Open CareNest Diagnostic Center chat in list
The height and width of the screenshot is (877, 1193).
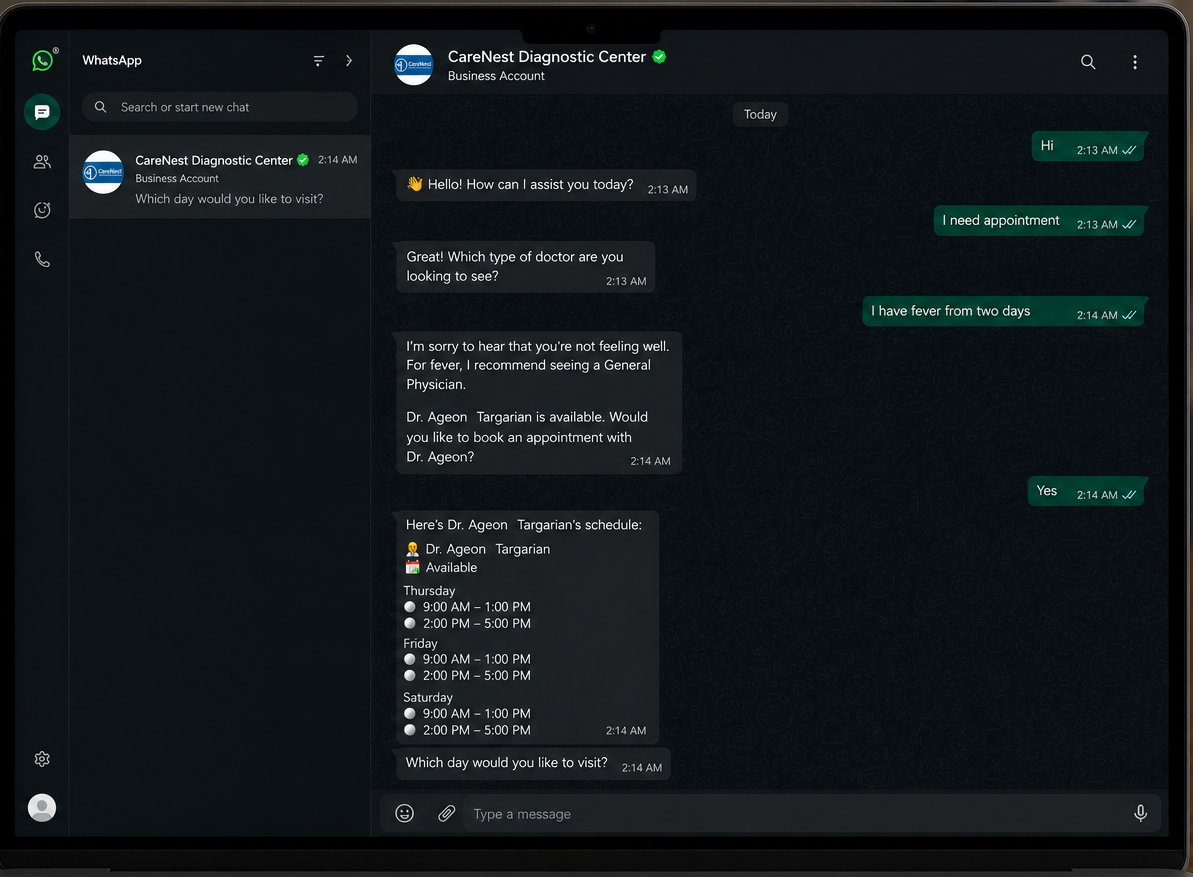pyautogui.click(x=220, y=177)
